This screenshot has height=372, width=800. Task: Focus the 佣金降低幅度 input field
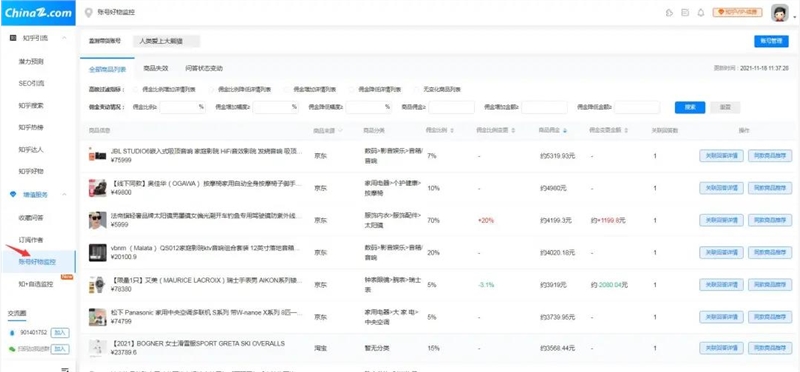point(369,107)
